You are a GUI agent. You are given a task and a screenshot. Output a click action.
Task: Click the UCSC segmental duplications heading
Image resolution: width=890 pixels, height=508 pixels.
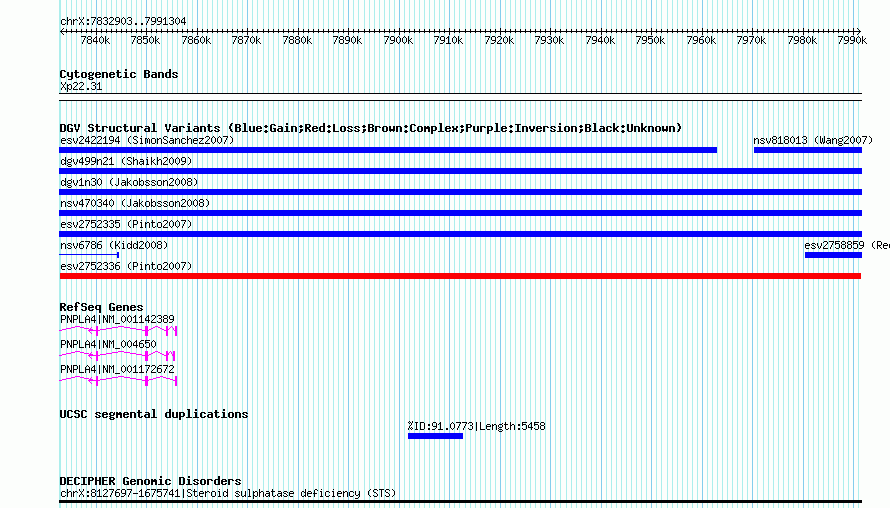pos(154,414)
